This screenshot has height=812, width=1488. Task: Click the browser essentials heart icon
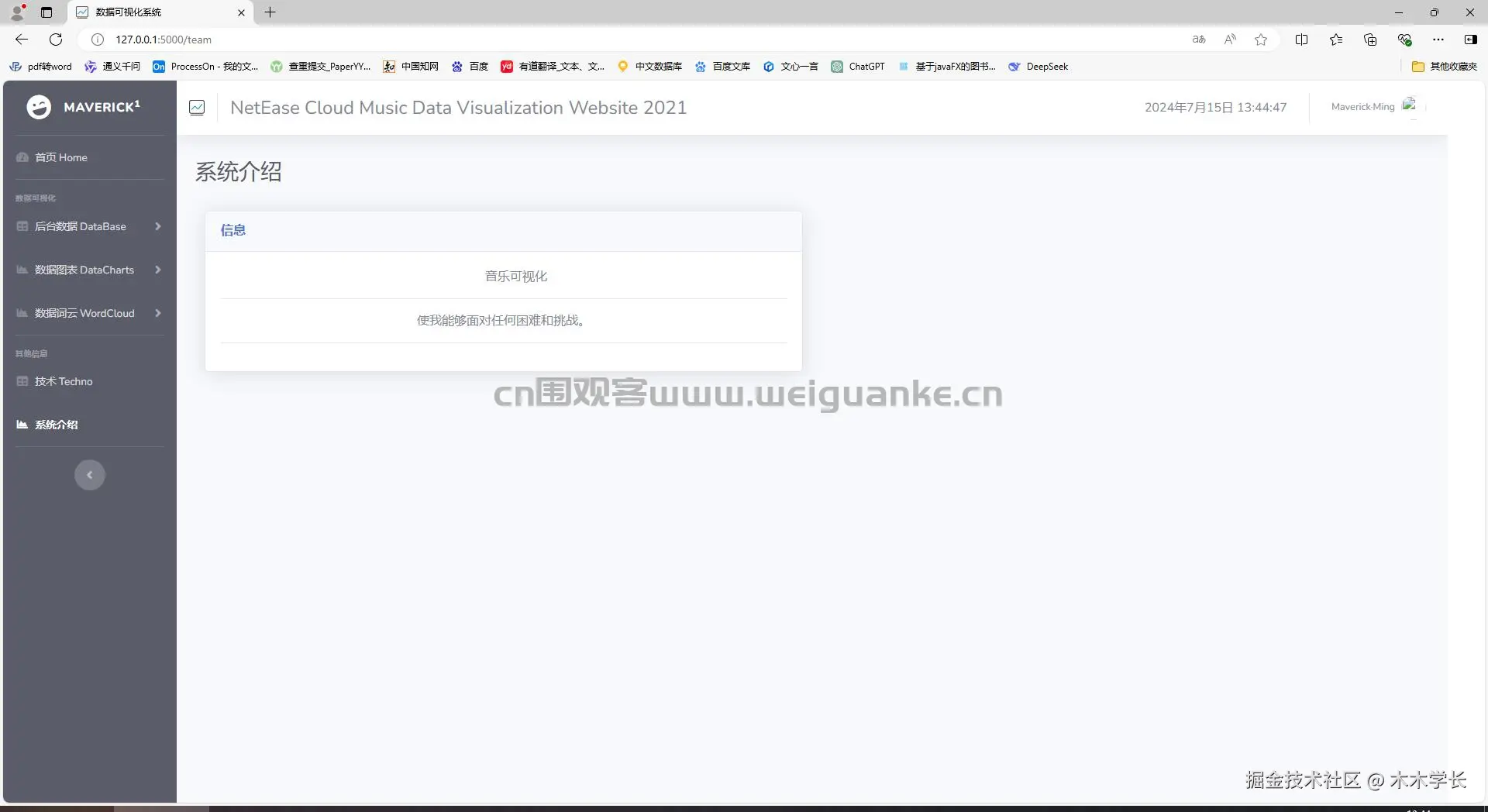[1404, 40]
